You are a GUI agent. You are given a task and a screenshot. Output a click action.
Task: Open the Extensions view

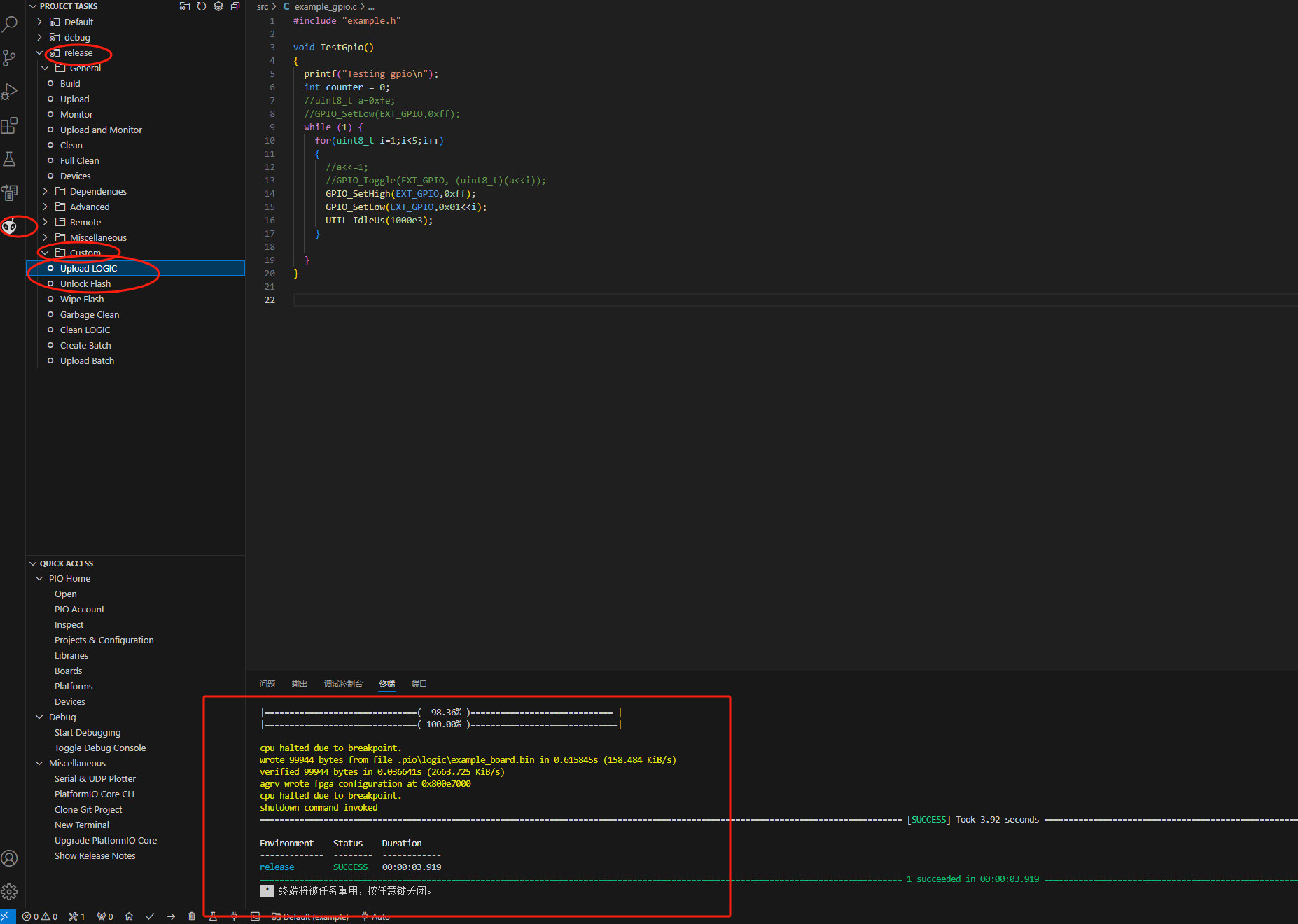(x=10, y=125)
